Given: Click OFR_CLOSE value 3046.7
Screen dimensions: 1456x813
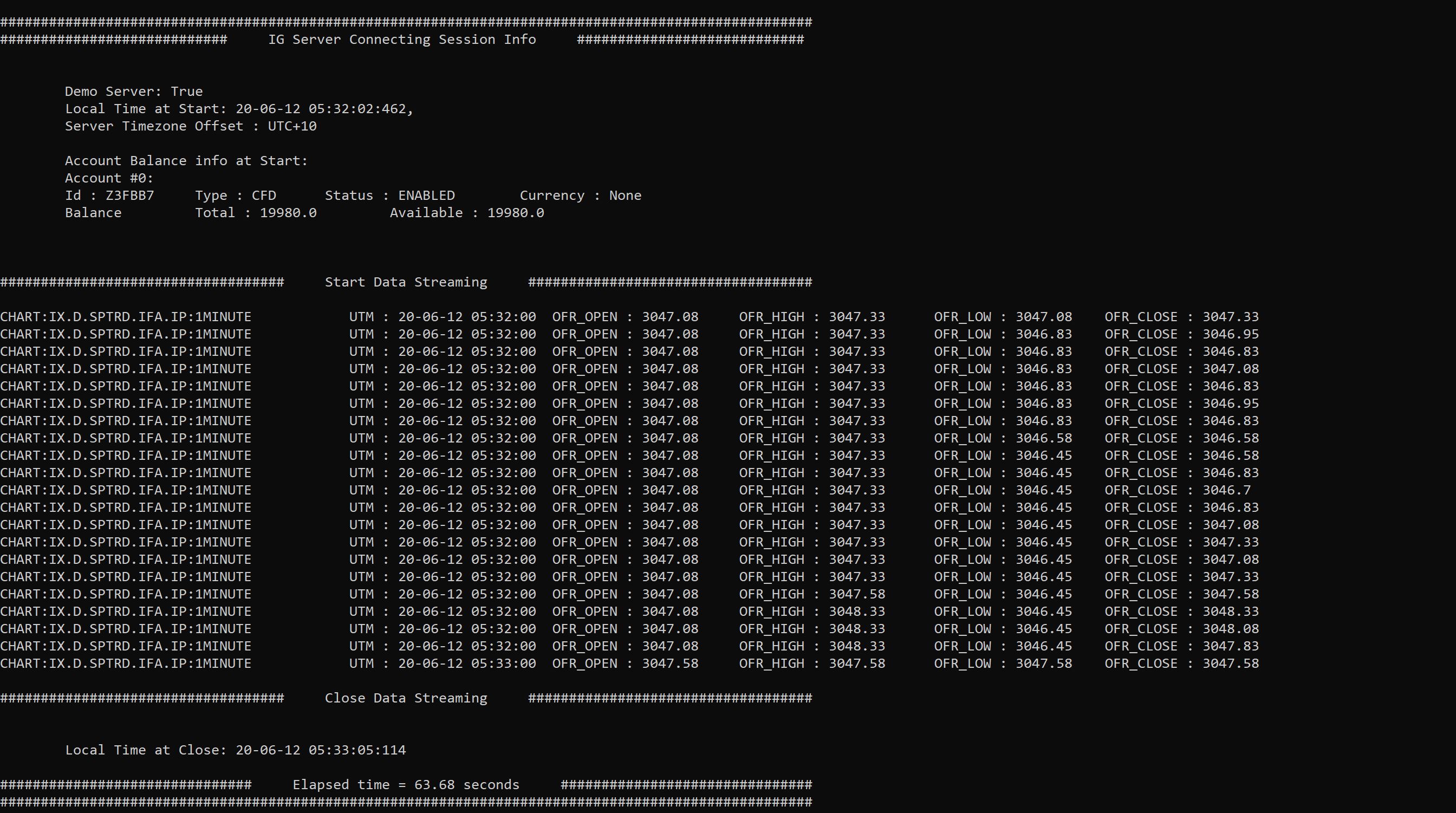Looking at the screenshot, I should (x=1226, y=490).
